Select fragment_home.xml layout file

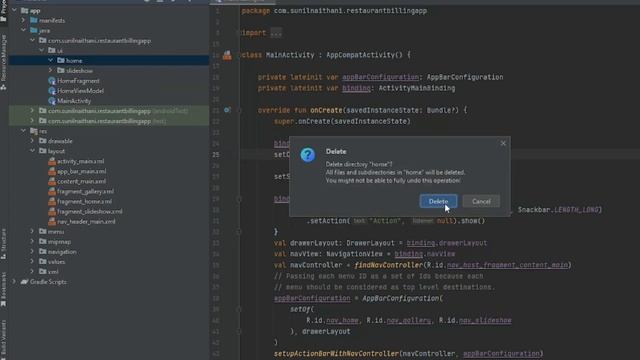pos(84,201)
